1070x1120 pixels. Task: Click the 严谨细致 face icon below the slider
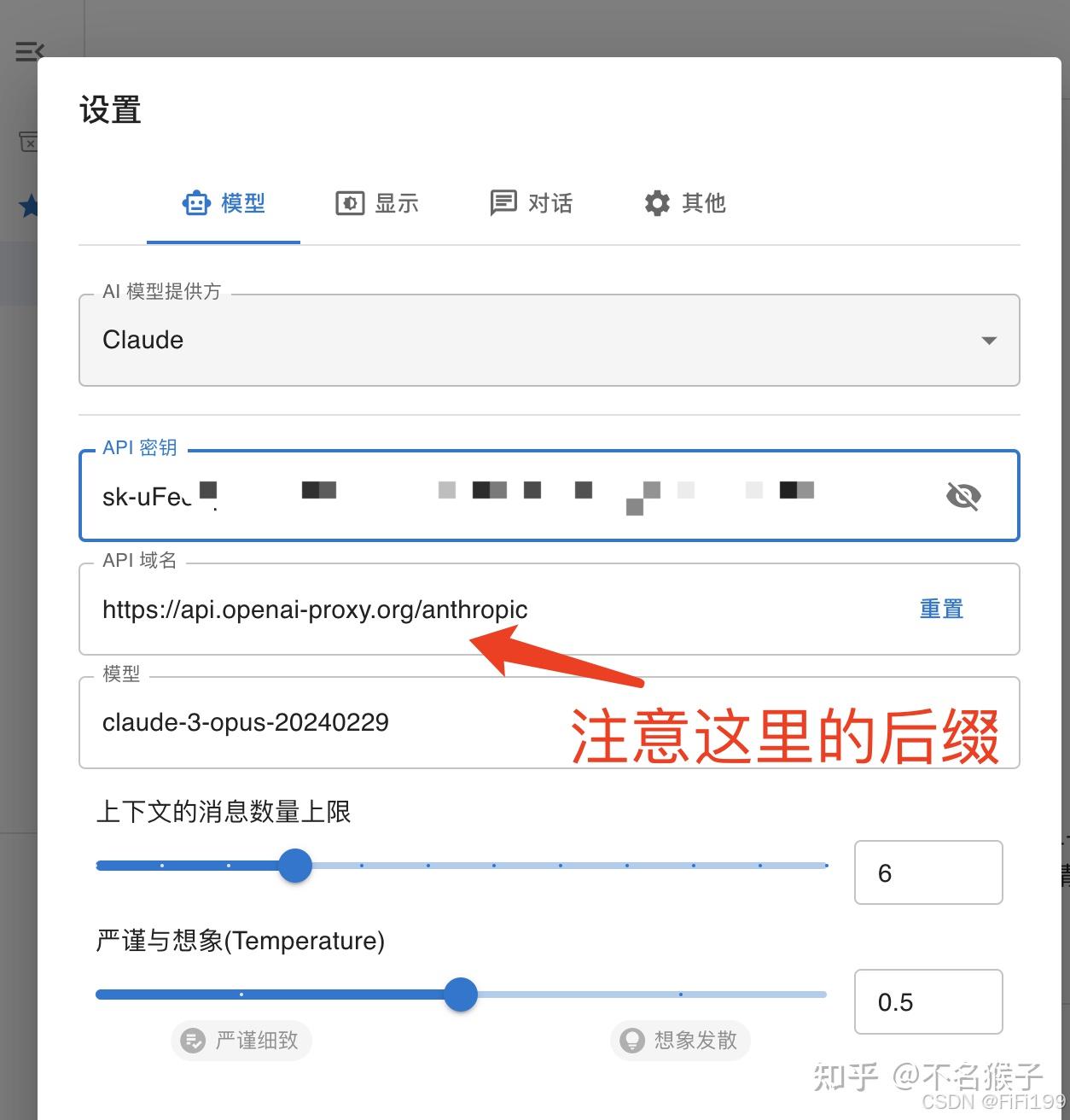tap(195, 1041)
